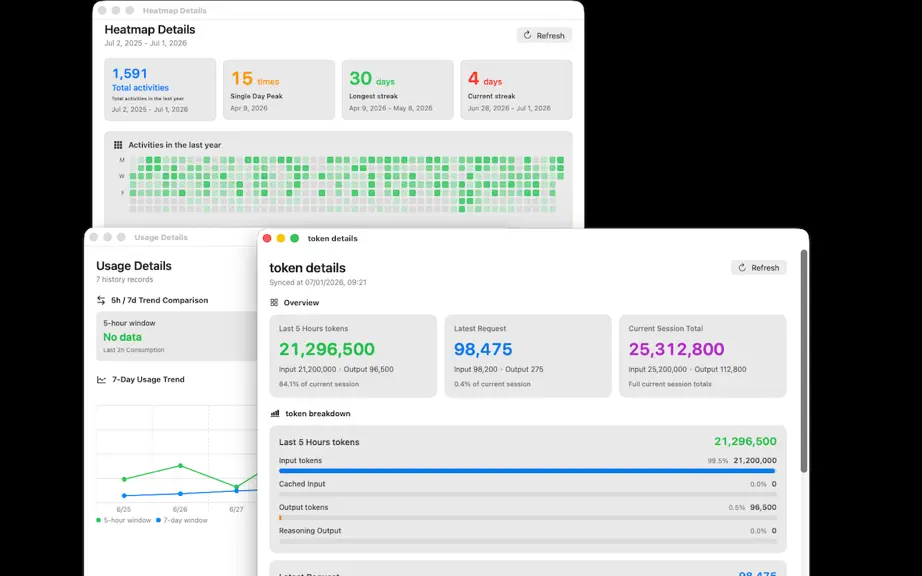Click the yellow minimize button of token details
922x576 pixels.
tap(280, 238)
